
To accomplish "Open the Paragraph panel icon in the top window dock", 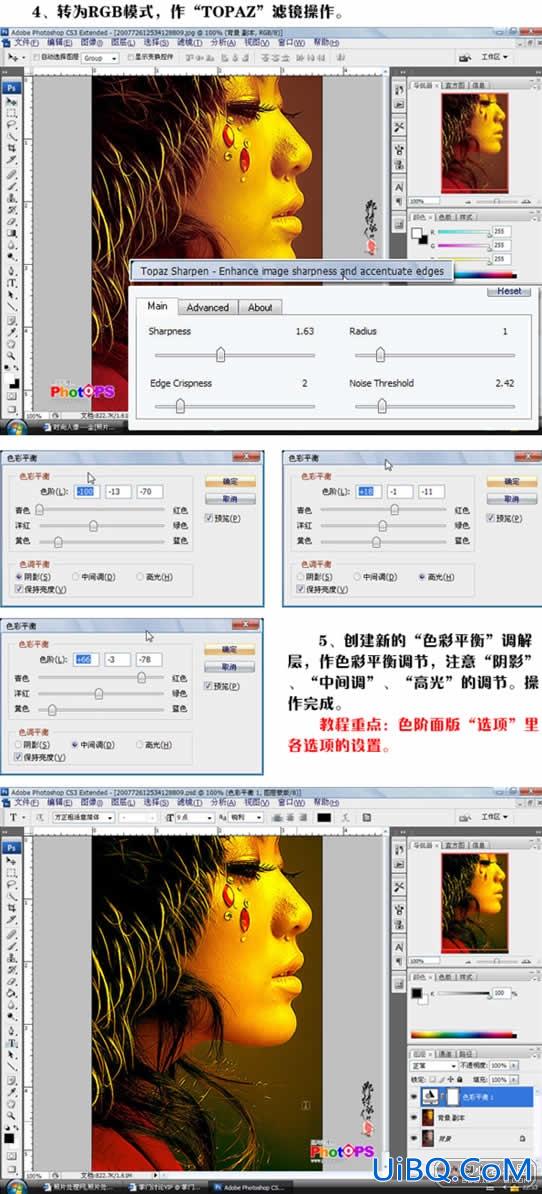I will point(399,204).
